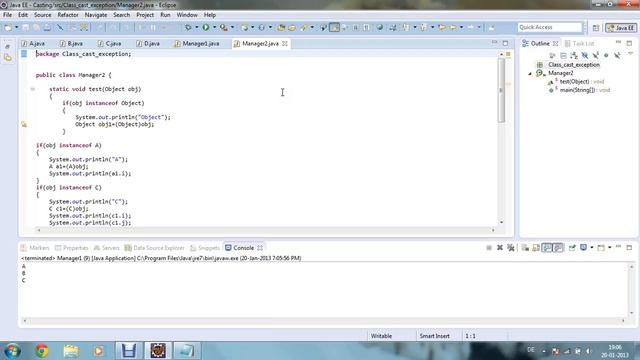Click the Pin Console icon
The width and height of the screenshot is (640, 360).
tap(572, 248)
